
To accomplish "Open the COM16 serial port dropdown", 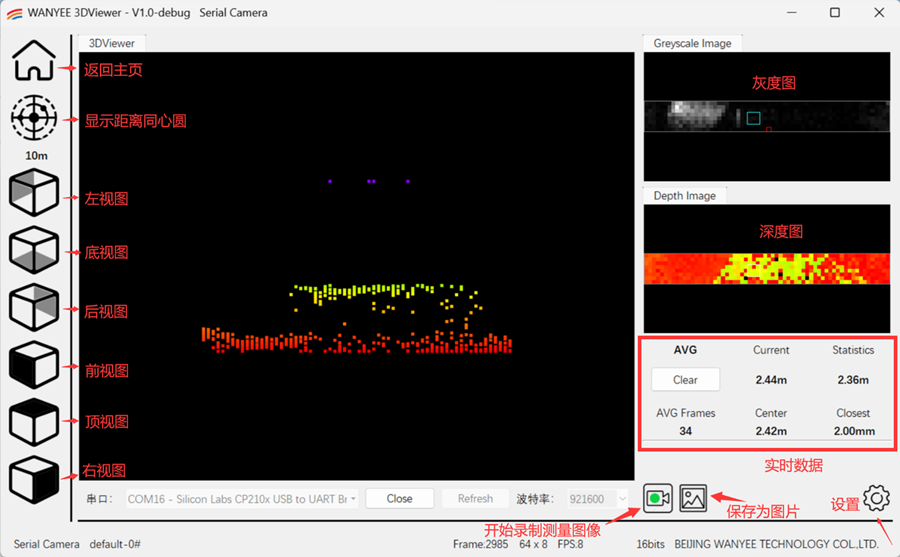I will click(x=242, y=498).
